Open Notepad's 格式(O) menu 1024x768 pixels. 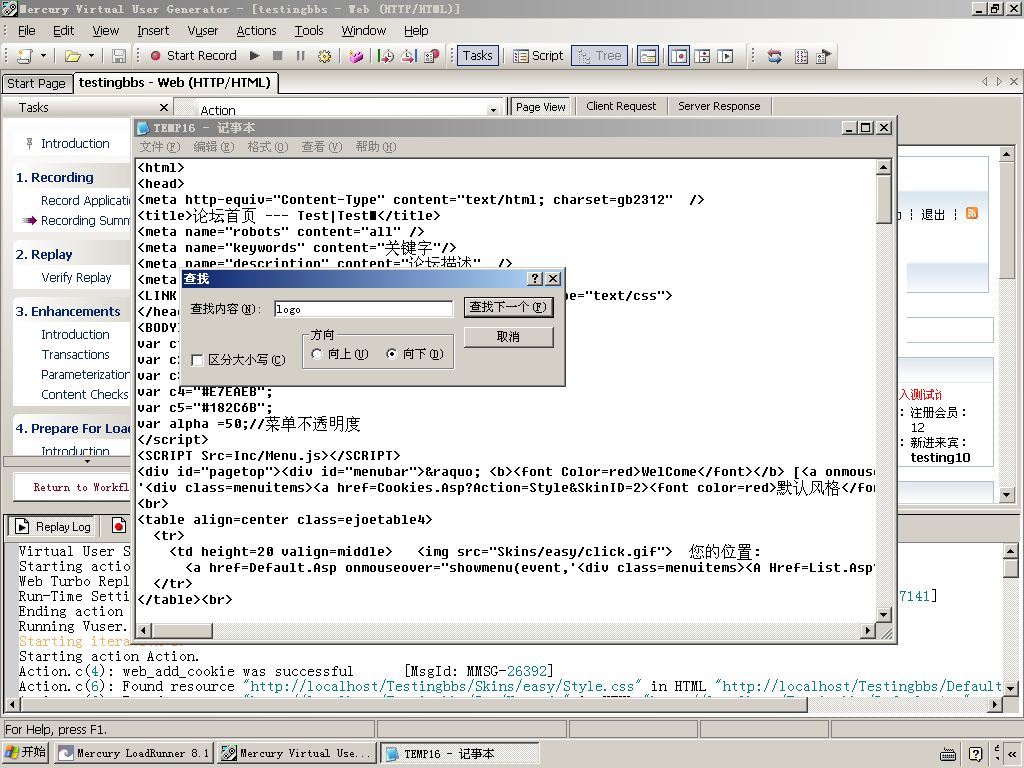point(267,147)
